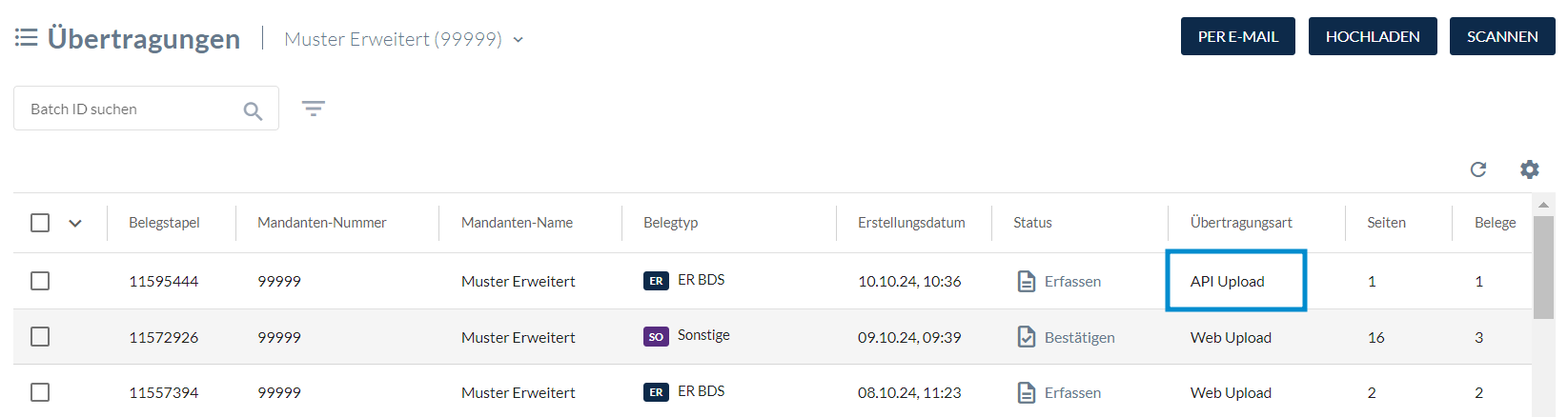1568x417 pixels.
Task: Refresh the transfers table
Action: pos(1478,169)
